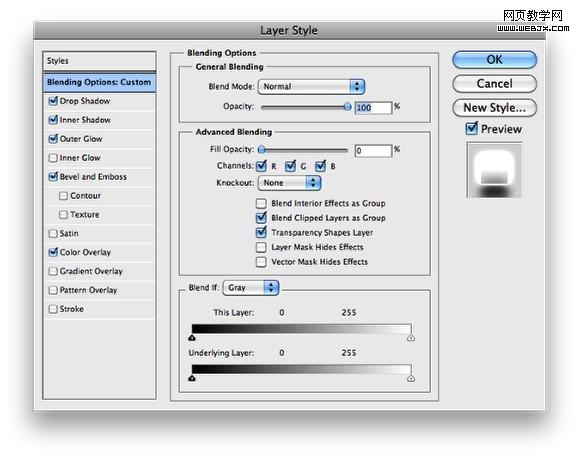This screenshot has height=458, width=580.
Task: Click the Pattern Overlay label
Action: 88,290
